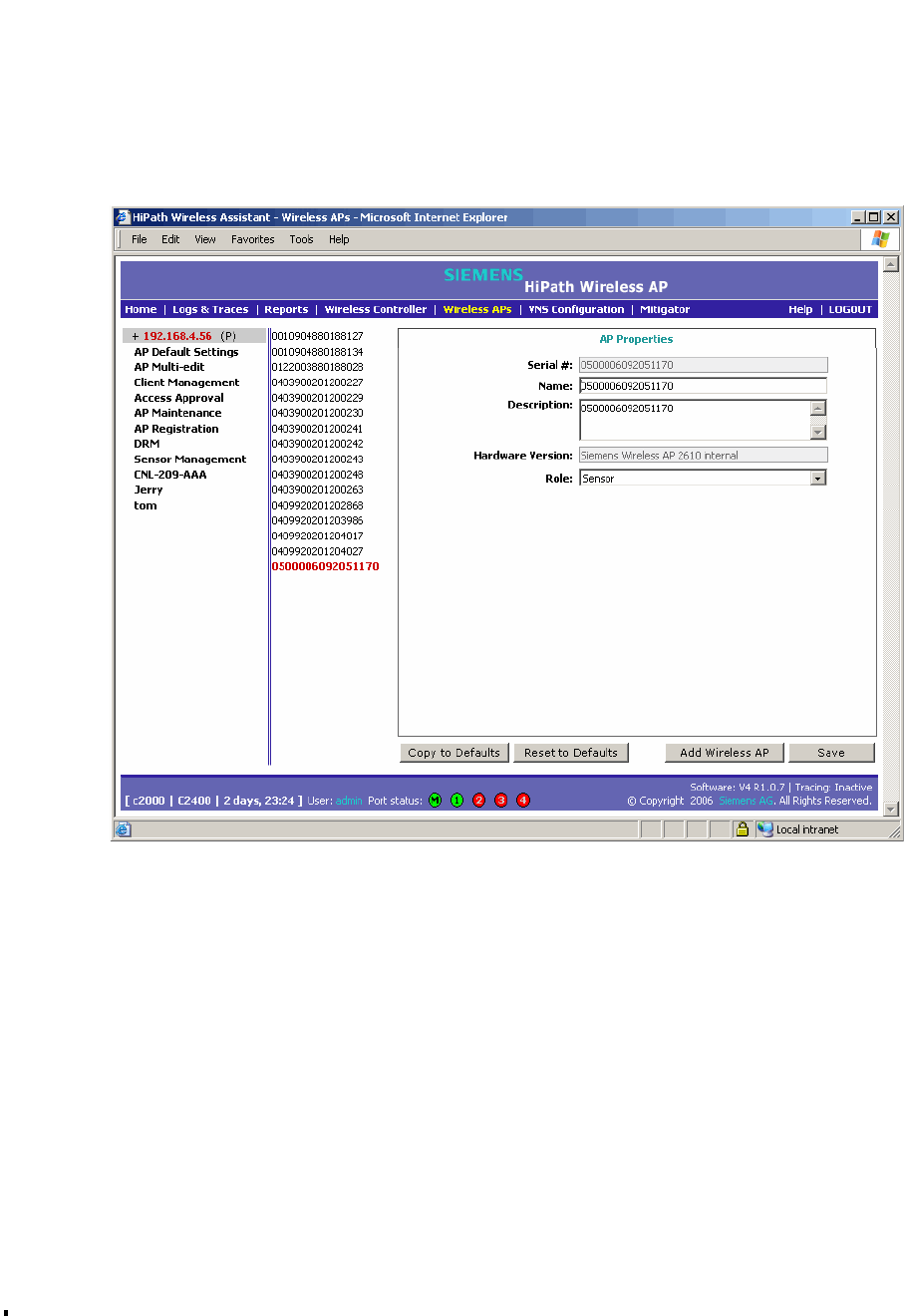Open AP Registration
The height and width of the screenshot is (1316, 904).
[x=176, y=429]
